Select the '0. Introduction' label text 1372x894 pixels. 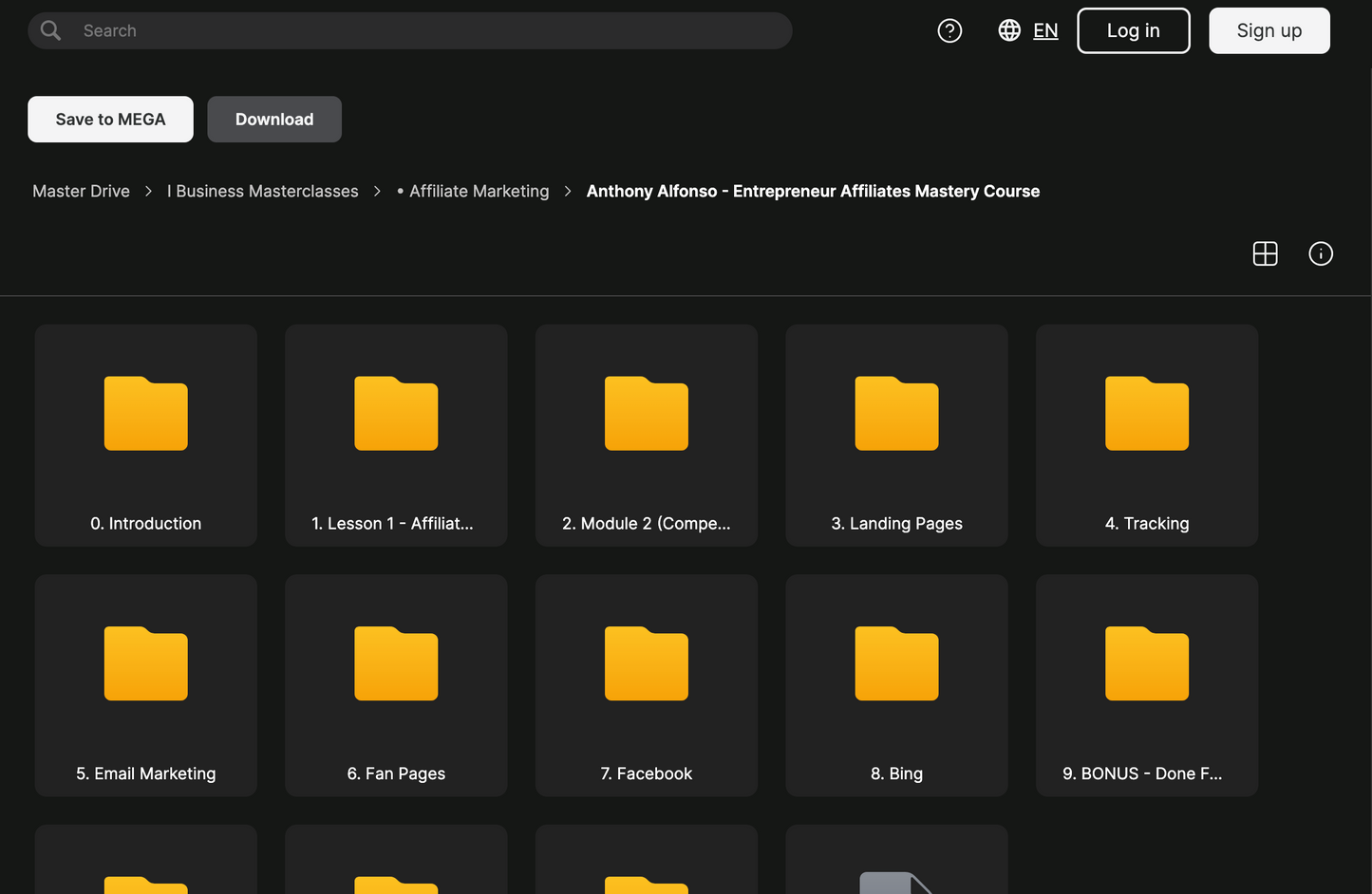point(146,523)
